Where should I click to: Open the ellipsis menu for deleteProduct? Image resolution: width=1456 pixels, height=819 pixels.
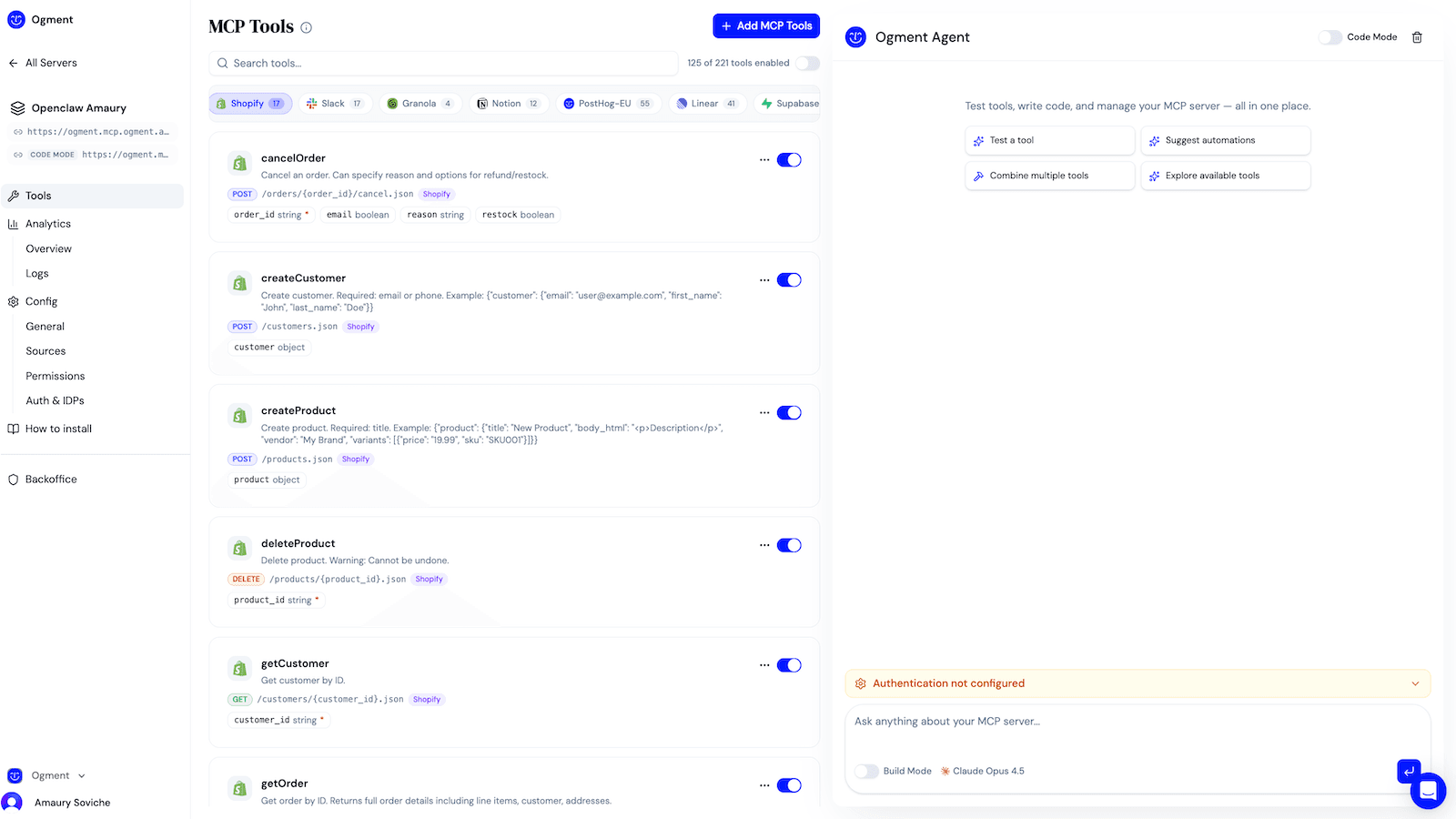click(764, 545)
